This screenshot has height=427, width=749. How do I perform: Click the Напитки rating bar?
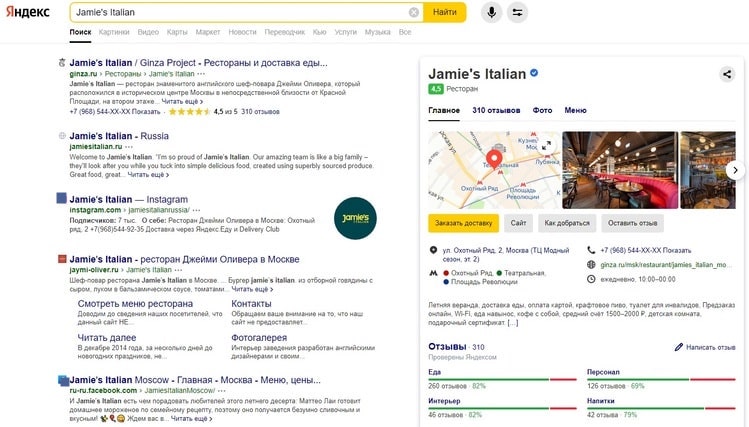661,408
